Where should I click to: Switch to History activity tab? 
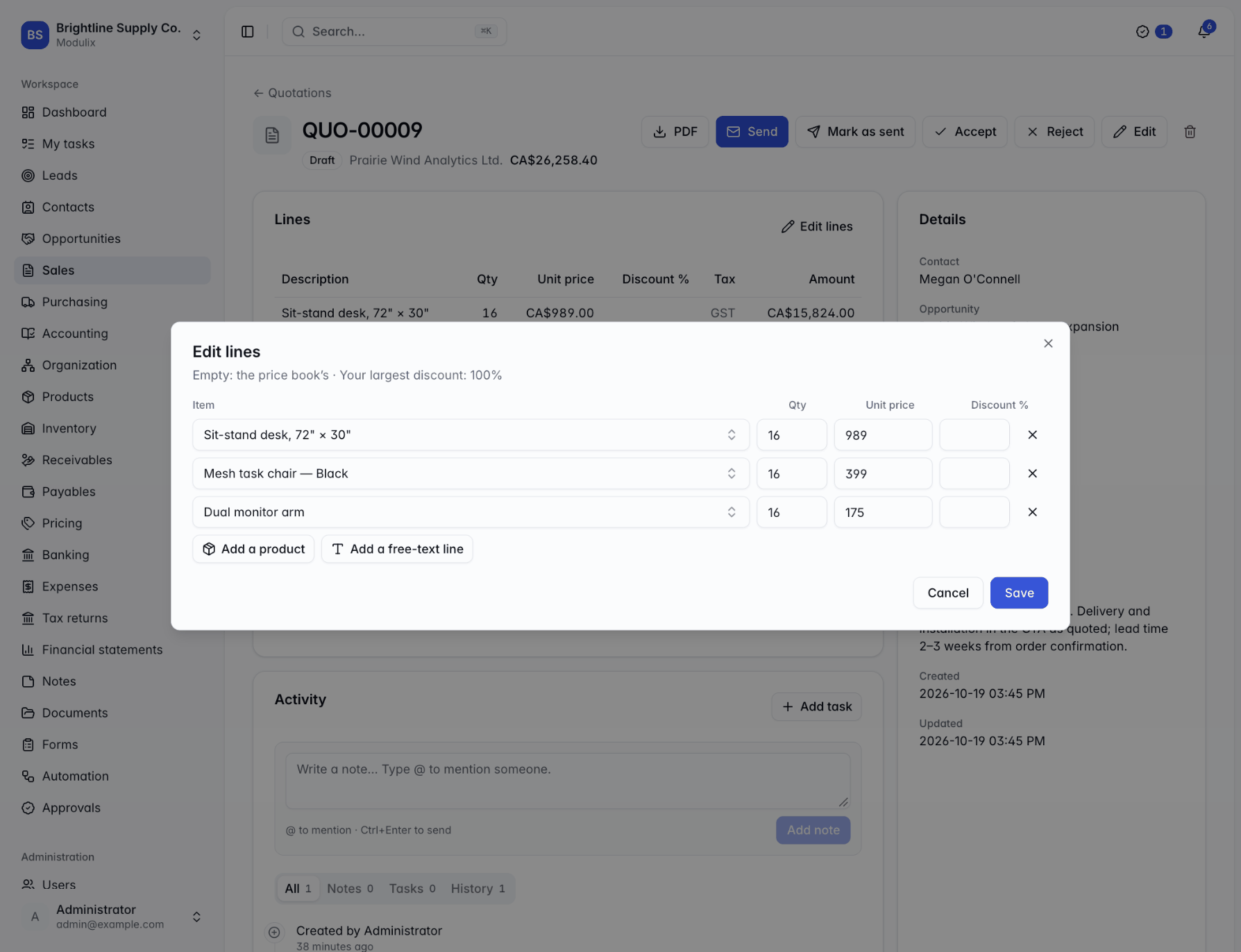point(478,888)
